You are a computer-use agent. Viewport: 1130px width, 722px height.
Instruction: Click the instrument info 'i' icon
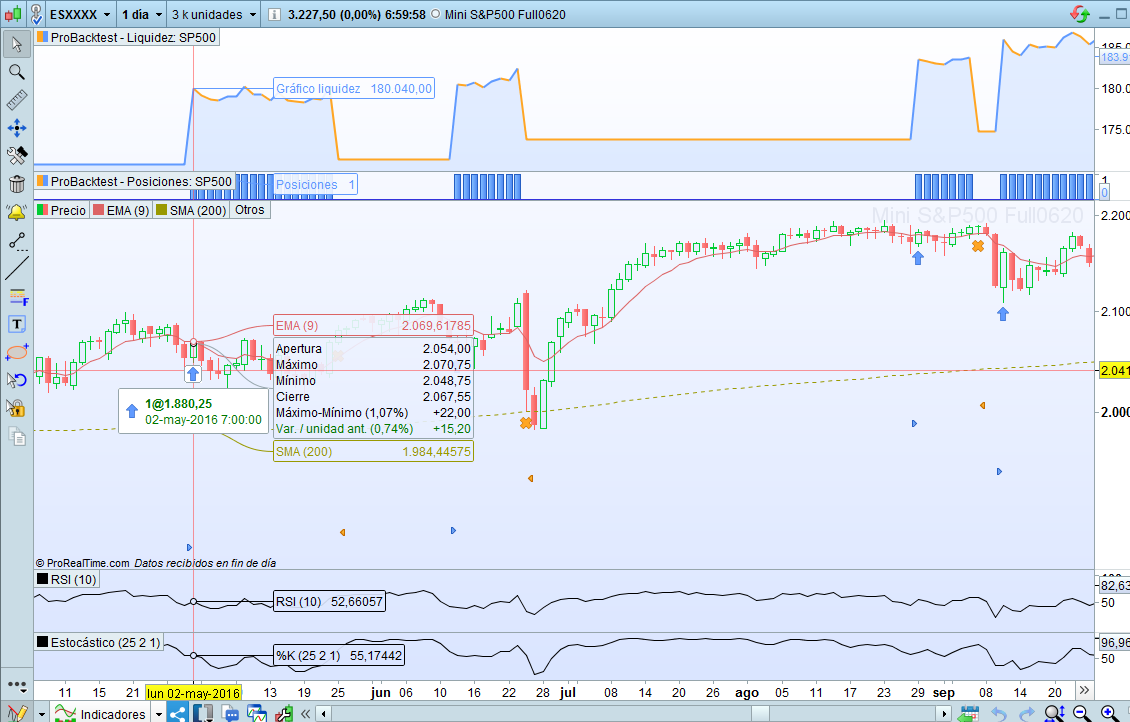[x=274, y=14]
